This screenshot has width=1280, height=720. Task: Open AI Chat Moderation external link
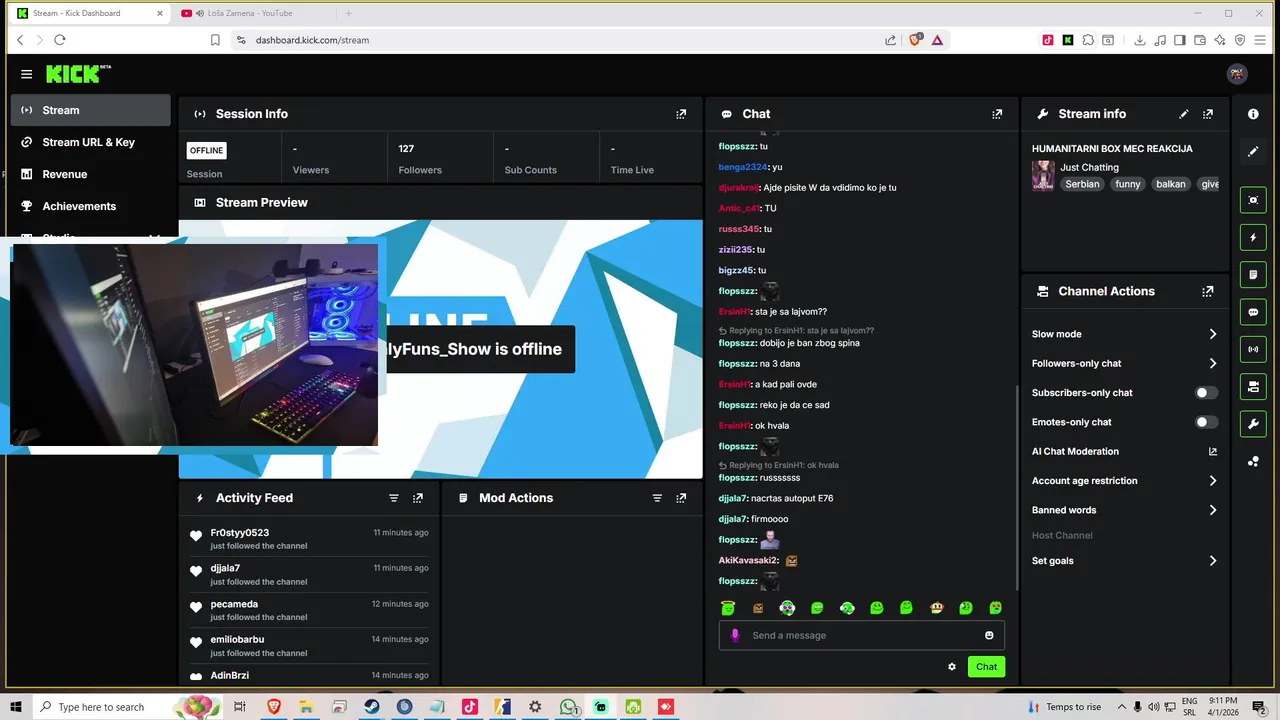1213,452
